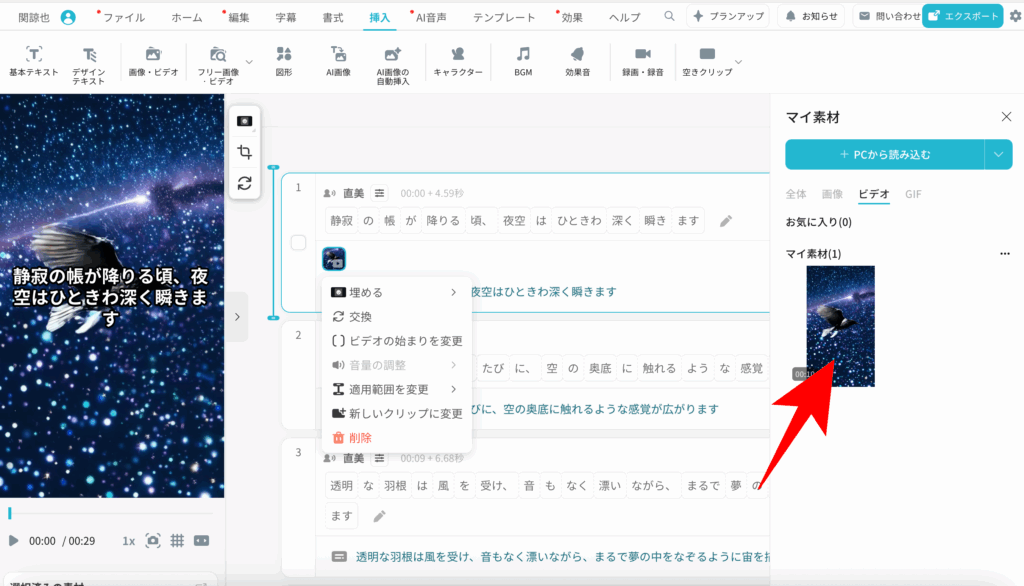Edit clip 3 text with pencil icon
1024x586 pixels.
coord(379,516)
